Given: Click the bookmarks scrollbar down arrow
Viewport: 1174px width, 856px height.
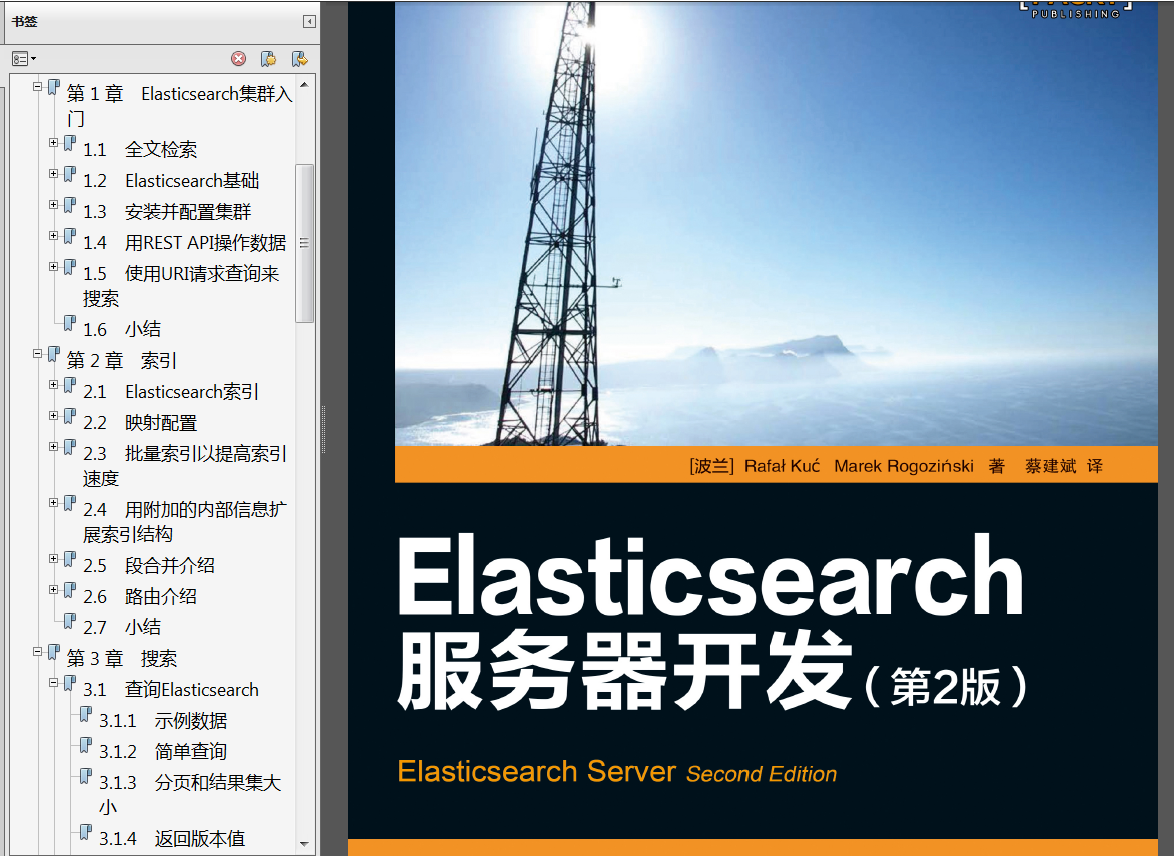Looking at the screenshot, I should [304, 844].
